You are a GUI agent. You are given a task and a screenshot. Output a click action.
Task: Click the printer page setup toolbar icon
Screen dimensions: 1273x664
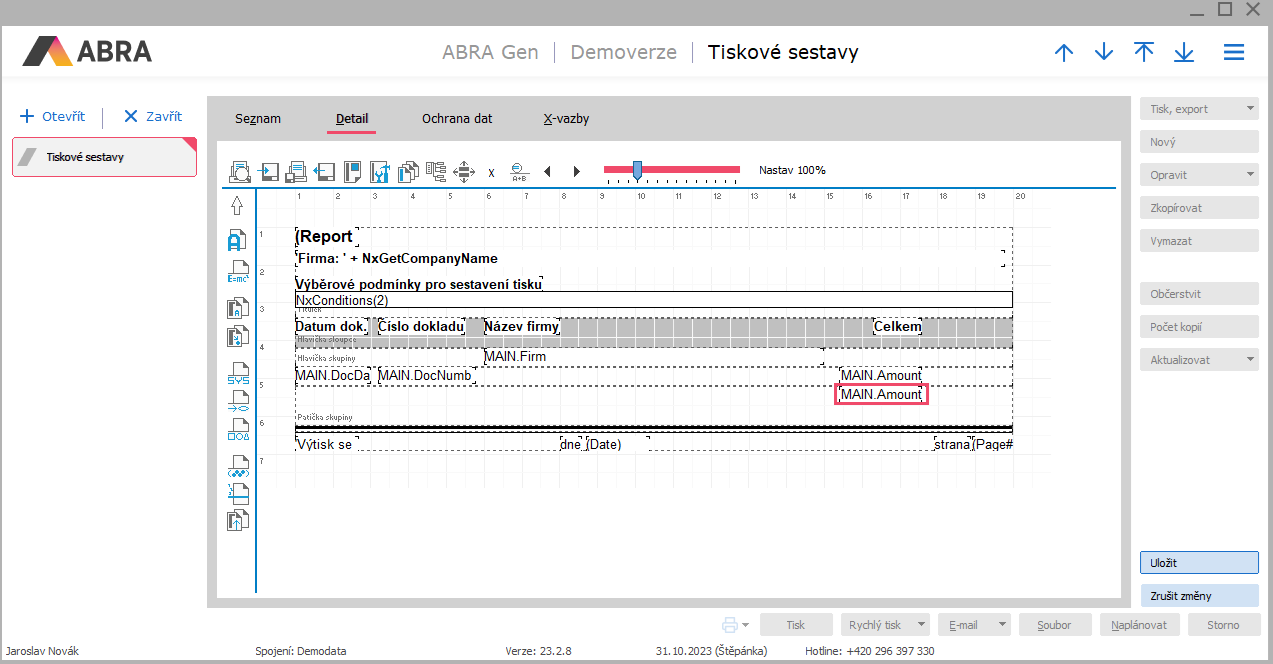(296, 171)
